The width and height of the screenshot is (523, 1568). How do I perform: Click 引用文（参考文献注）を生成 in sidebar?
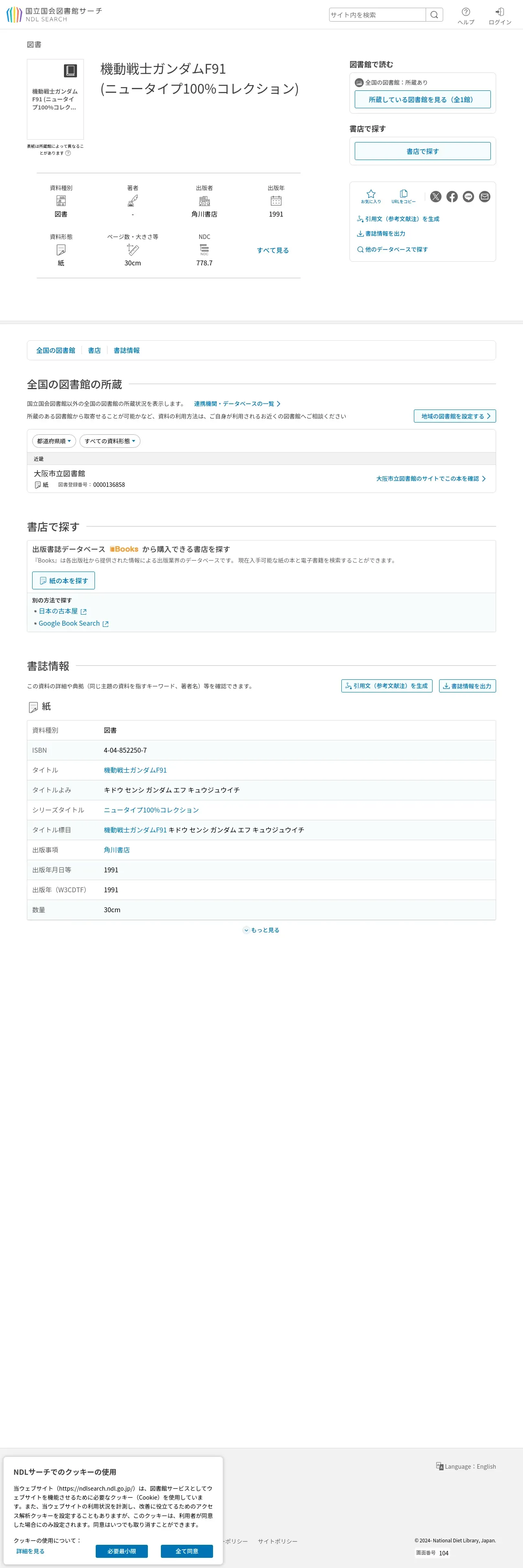click(x=398, y=219)
